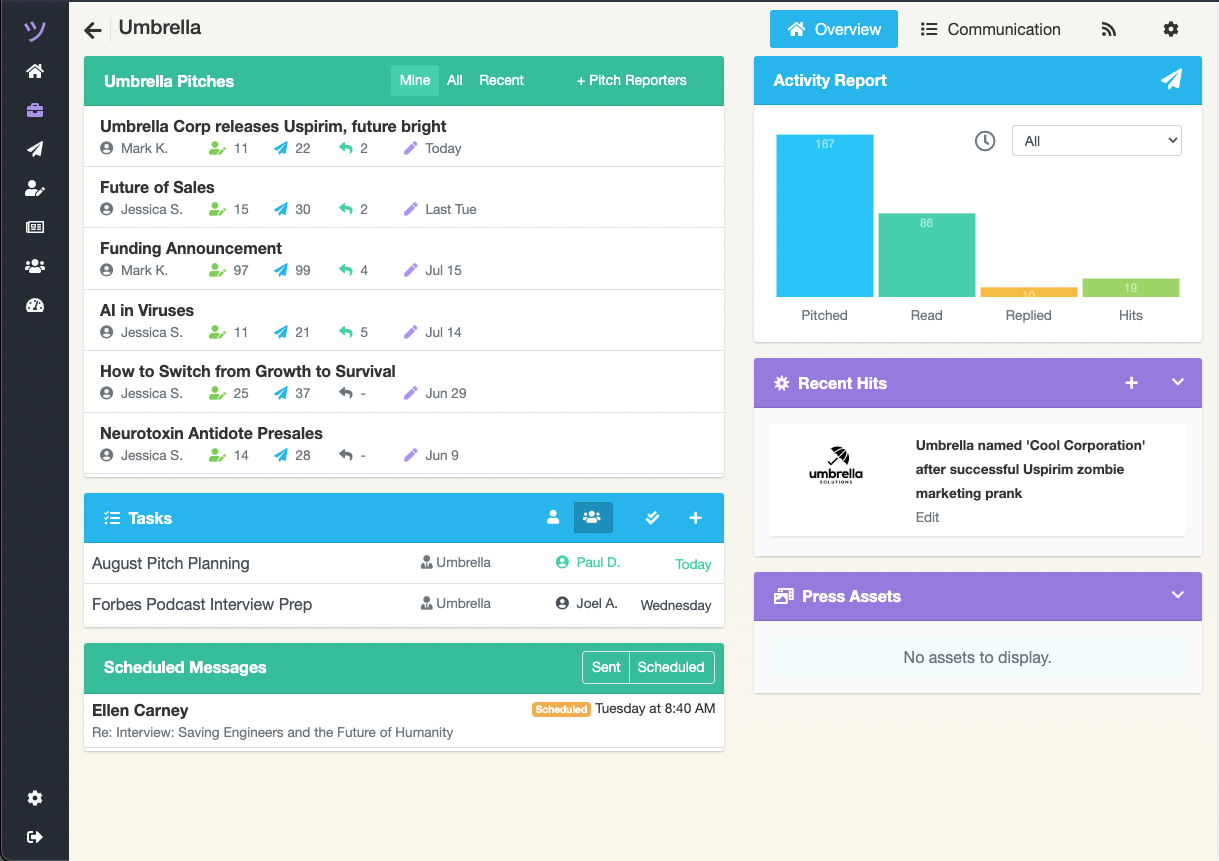This screenshot has height=861, width=1219.
Task: Click the paper plane icon in Activity Report
Action: 1171,80
